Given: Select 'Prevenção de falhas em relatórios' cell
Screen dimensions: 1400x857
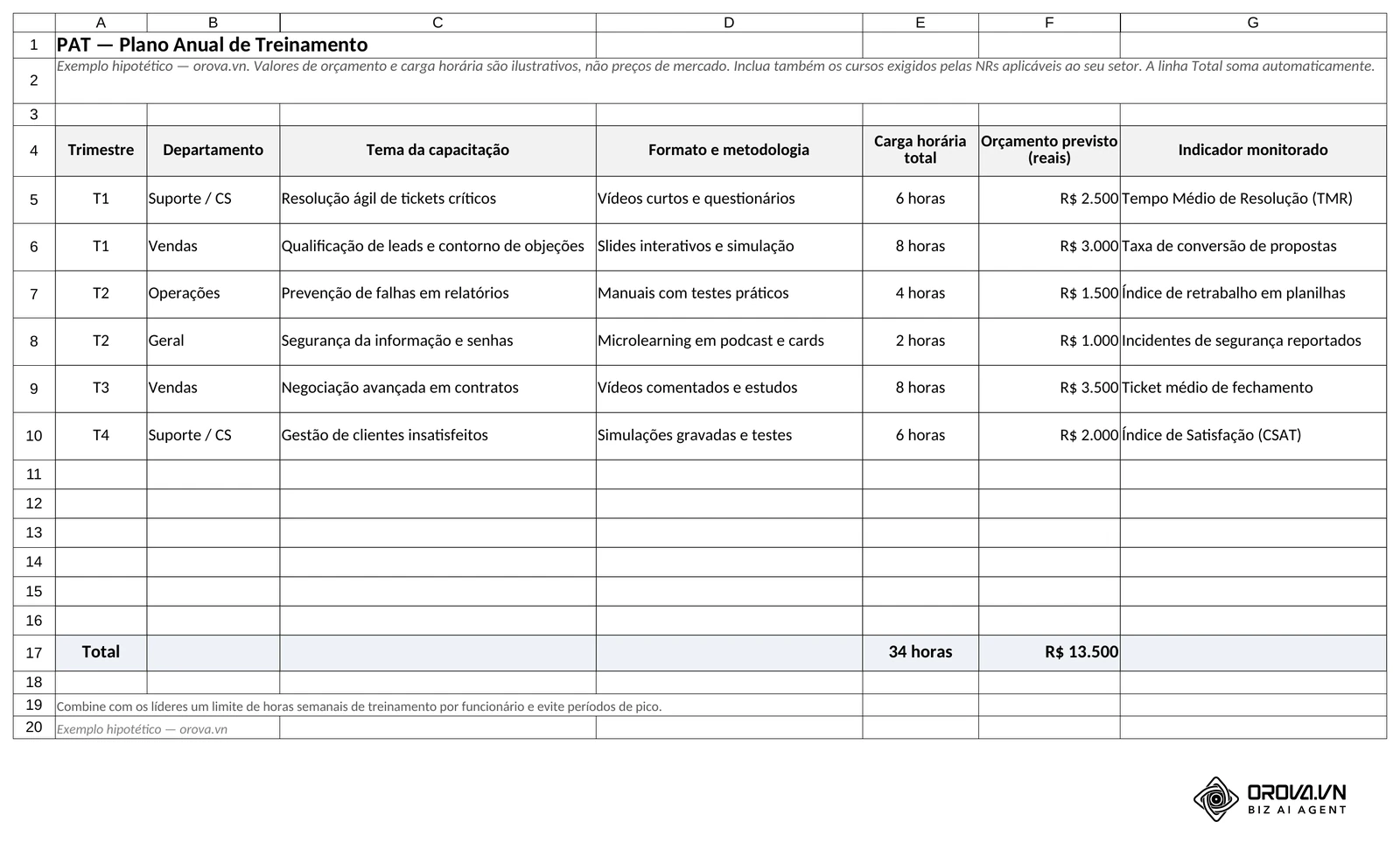Looking at the screenshot, I should (x=437, y=294).
